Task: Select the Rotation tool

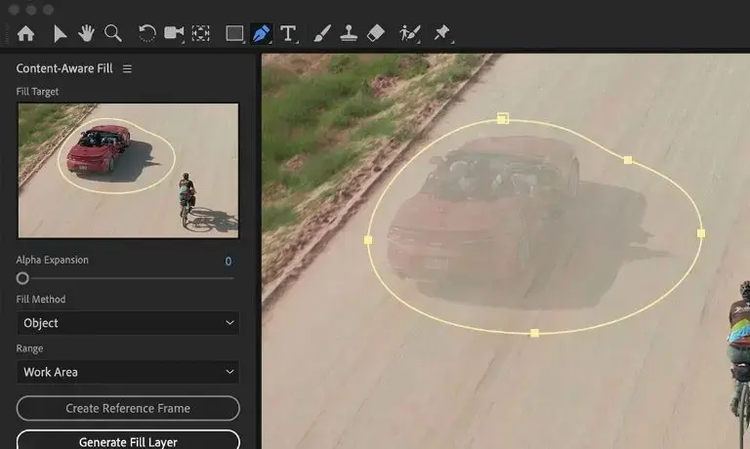Action: pos(147,33)
